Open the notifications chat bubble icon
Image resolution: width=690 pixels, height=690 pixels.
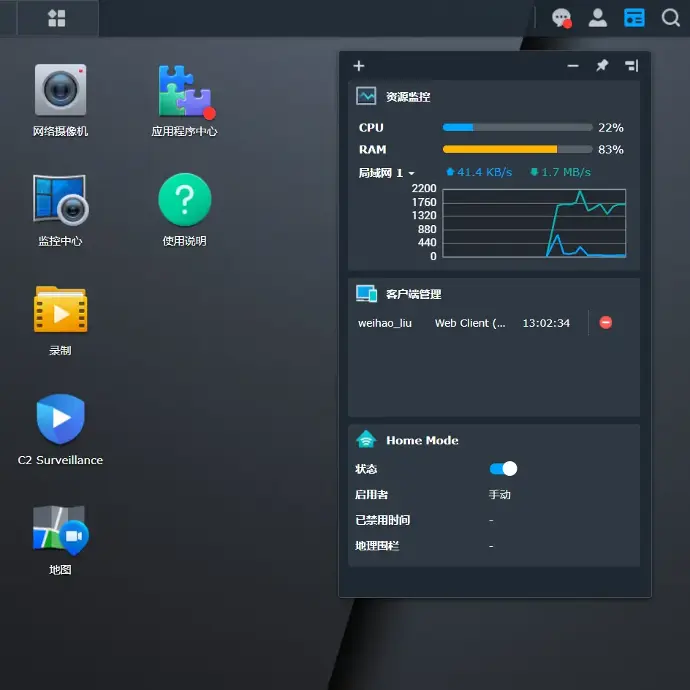(x=562, y=18)
